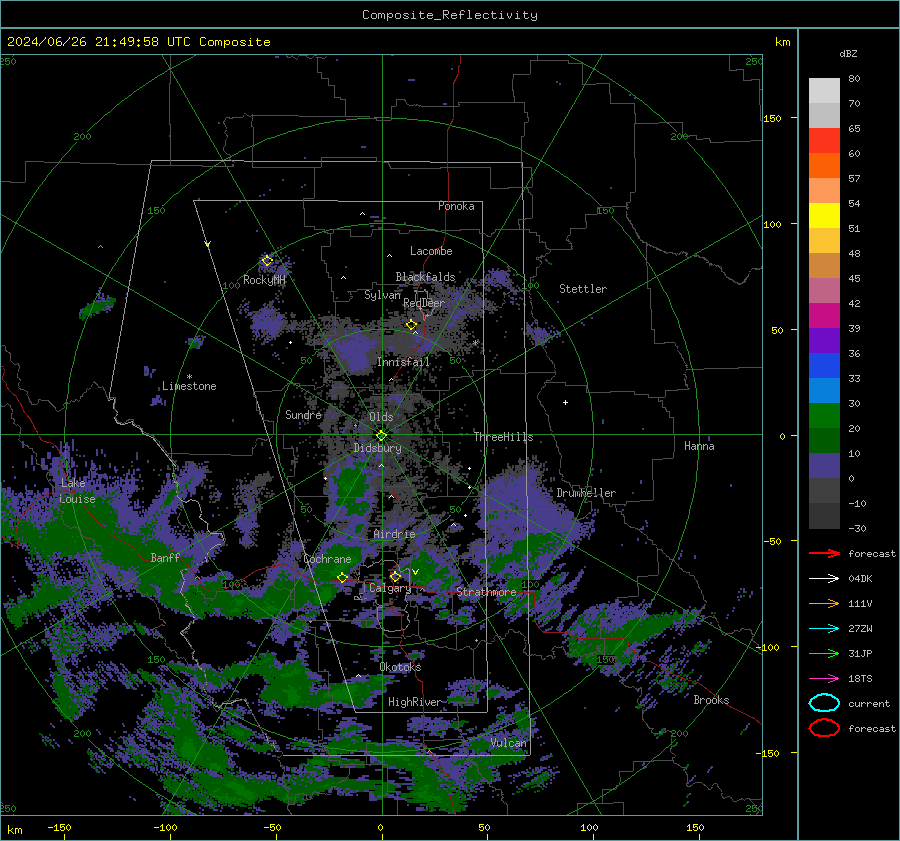Click the white 04DK arrow in legend
900x841 pixels.
824,579
